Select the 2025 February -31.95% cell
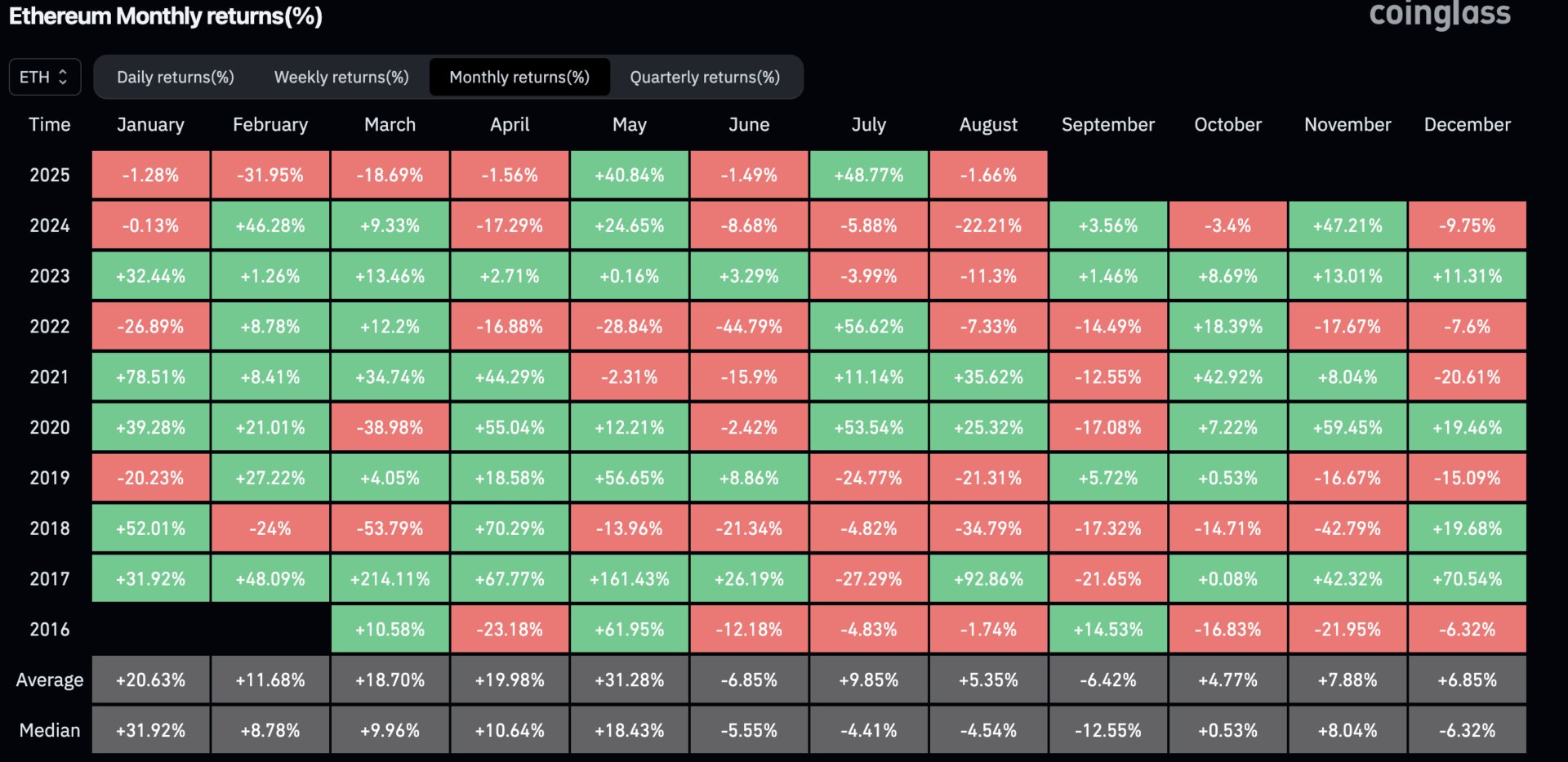The width and height of the screenshot is (1568, 762). coord(270,175)
